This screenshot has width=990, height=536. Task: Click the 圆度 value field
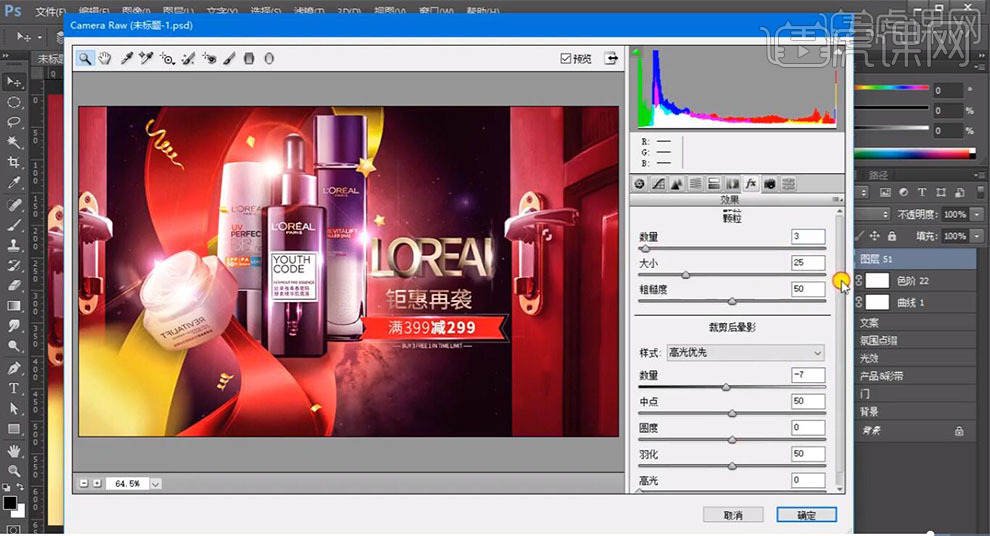(x=808, y=427)
